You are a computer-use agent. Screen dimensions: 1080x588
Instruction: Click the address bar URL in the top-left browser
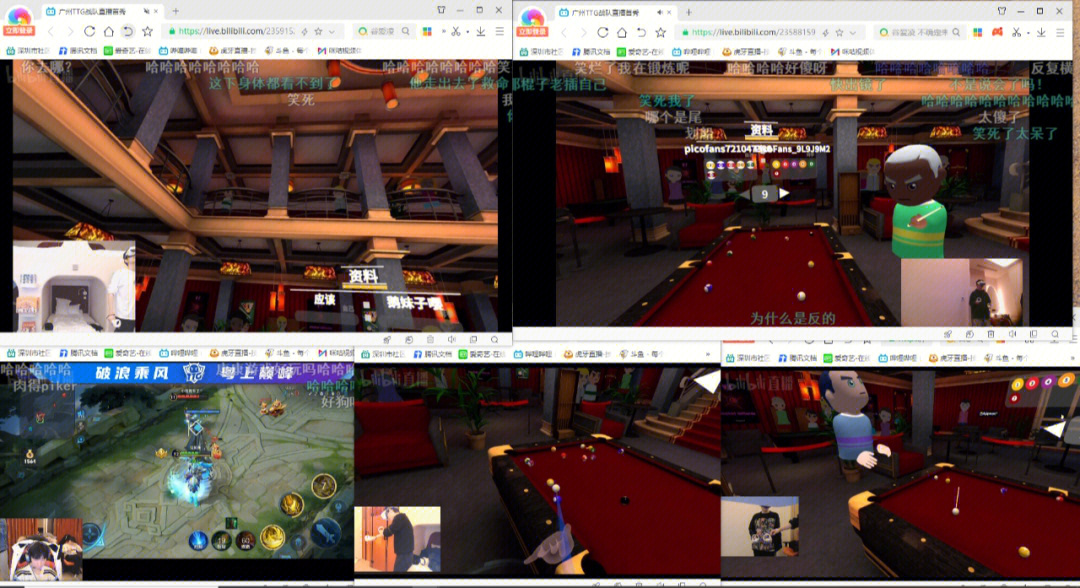(236, 31)
